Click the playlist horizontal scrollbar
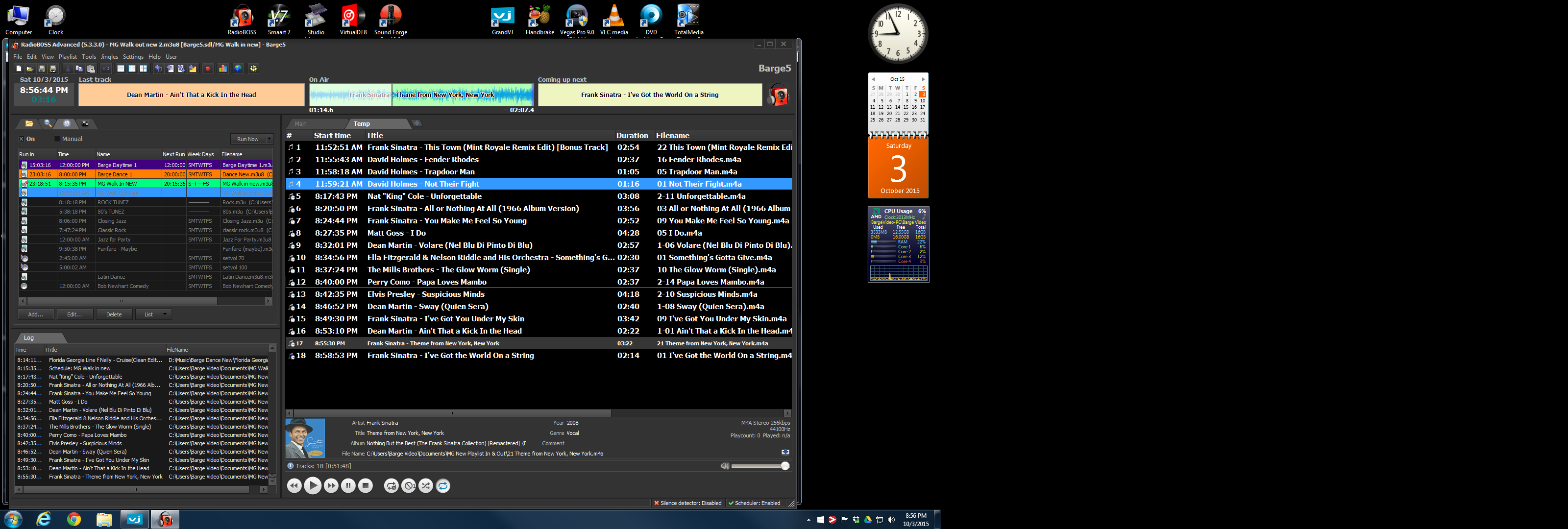Image resolution: width=1568 pixels, height=529 pixels. pos(452,413)
